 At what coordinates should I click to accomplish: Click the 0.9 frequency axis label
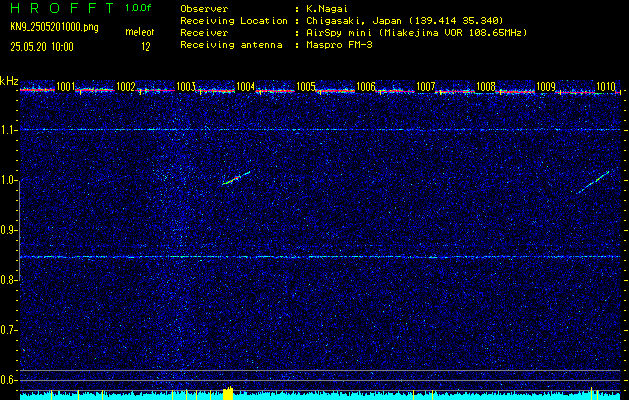[8, 230]
